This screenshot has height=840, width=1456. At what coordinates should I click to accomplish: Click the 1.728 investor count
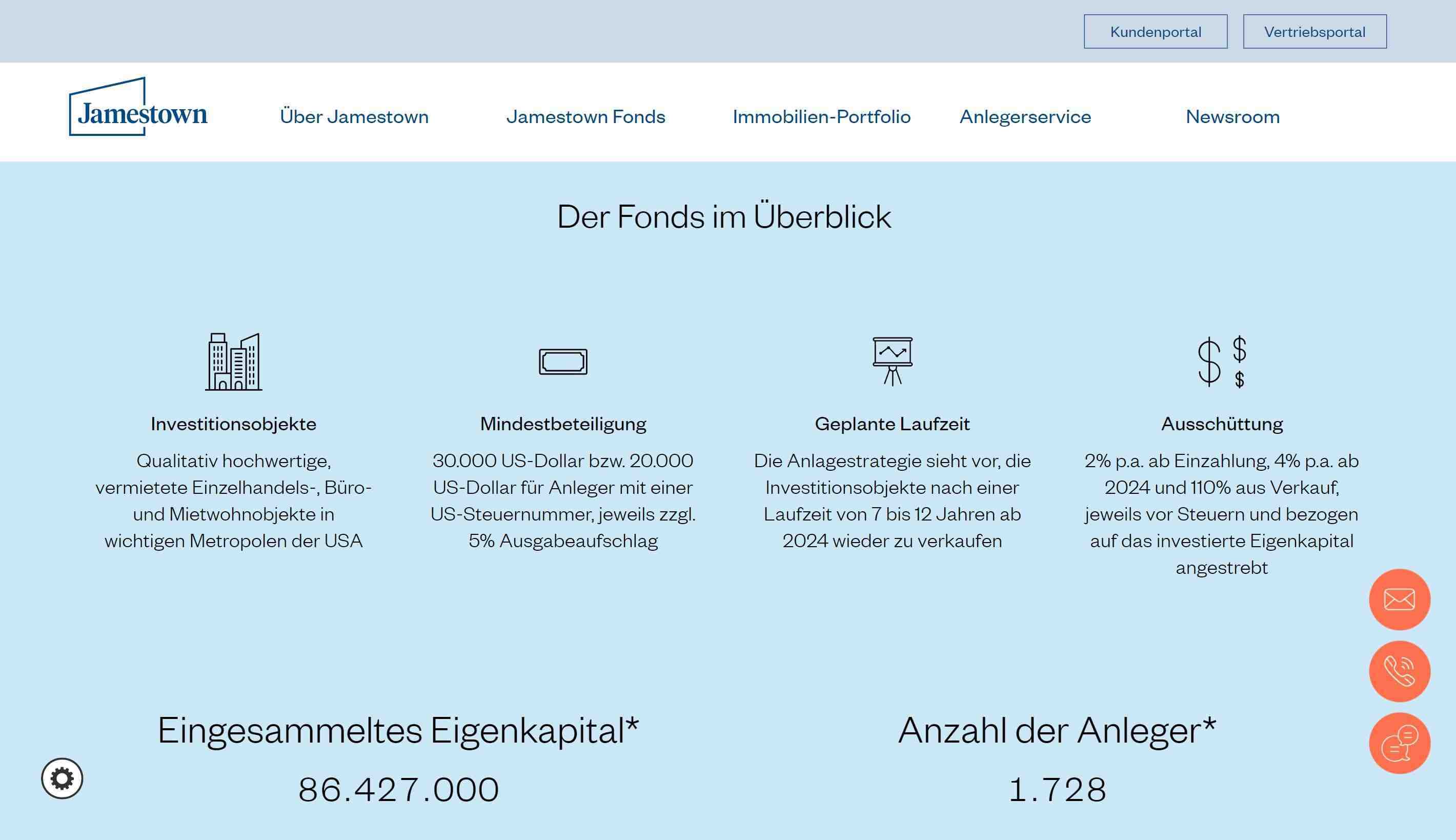(x=1057, y=789)
